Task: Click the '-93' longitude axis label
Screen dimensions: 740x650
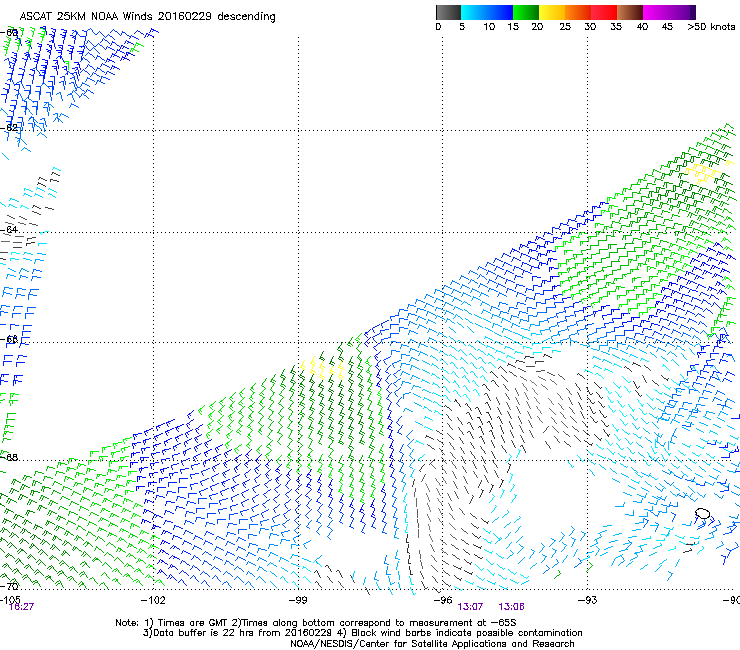Action: tap(587, 599)
